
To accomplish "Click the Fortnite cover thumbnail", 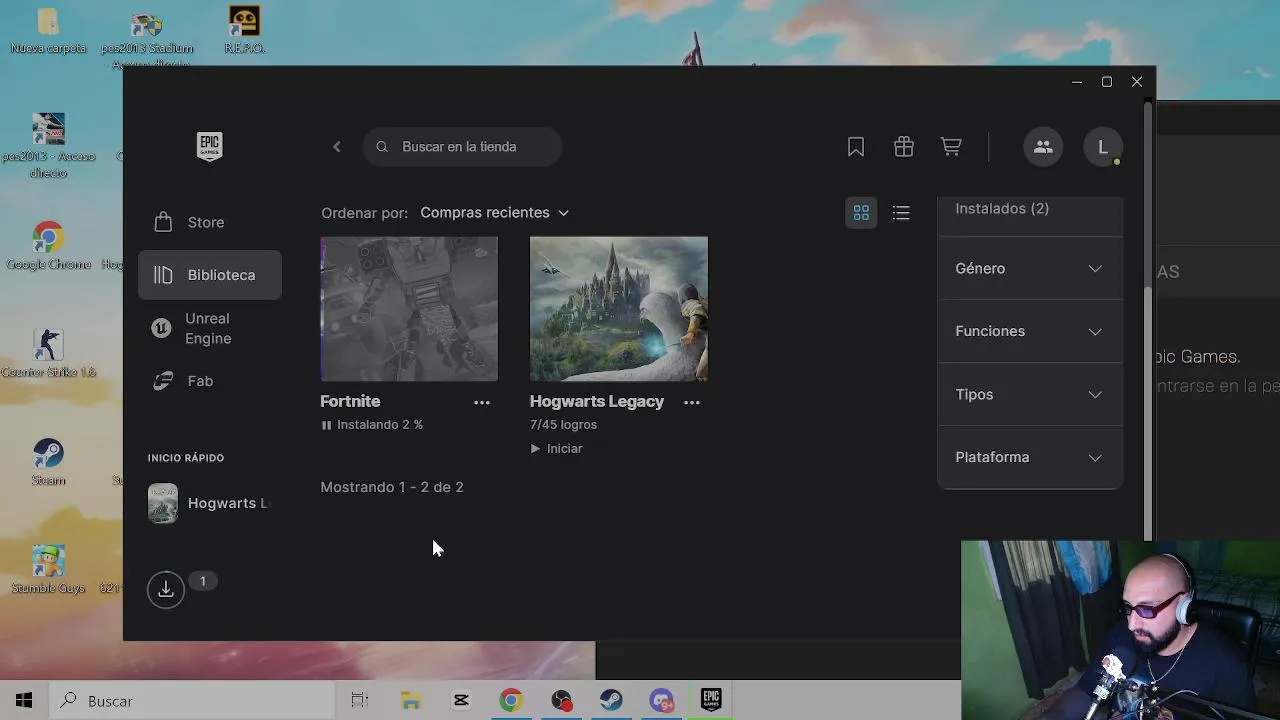I will click(x=409, y=309).
